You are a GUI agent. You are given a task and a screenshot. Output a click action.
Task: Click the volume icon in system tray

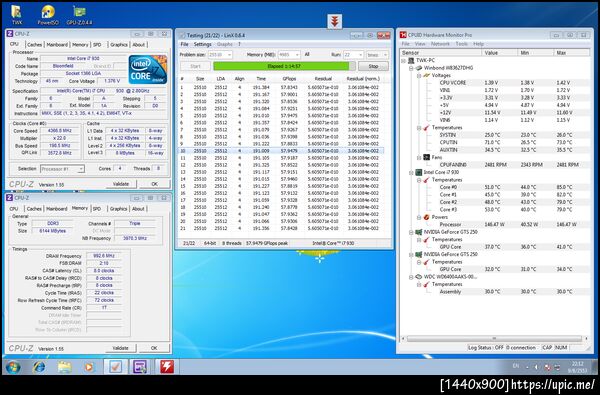536,367
